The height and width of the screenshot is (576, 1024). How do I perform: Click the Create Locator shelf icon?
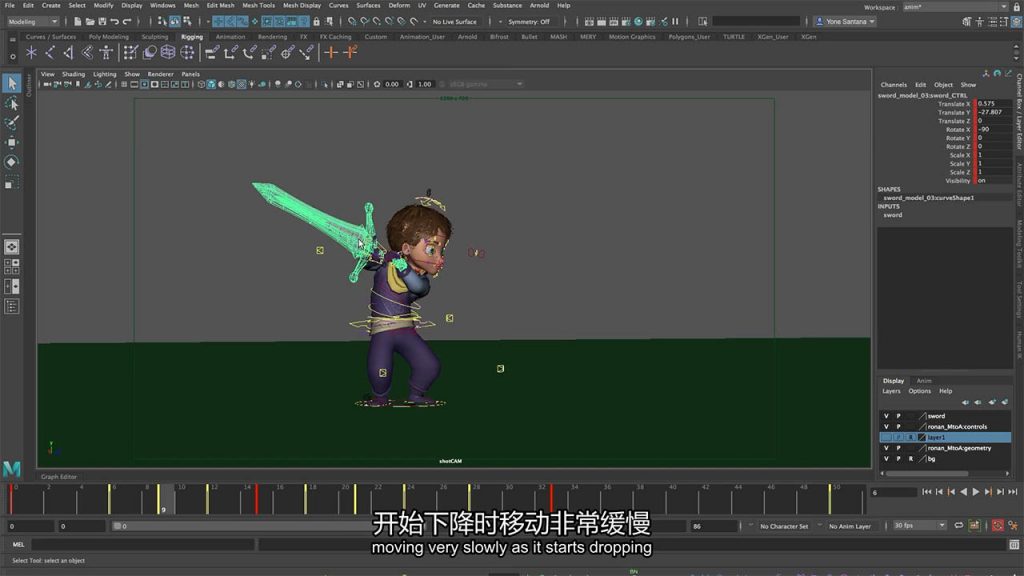(x=31, y=52)
